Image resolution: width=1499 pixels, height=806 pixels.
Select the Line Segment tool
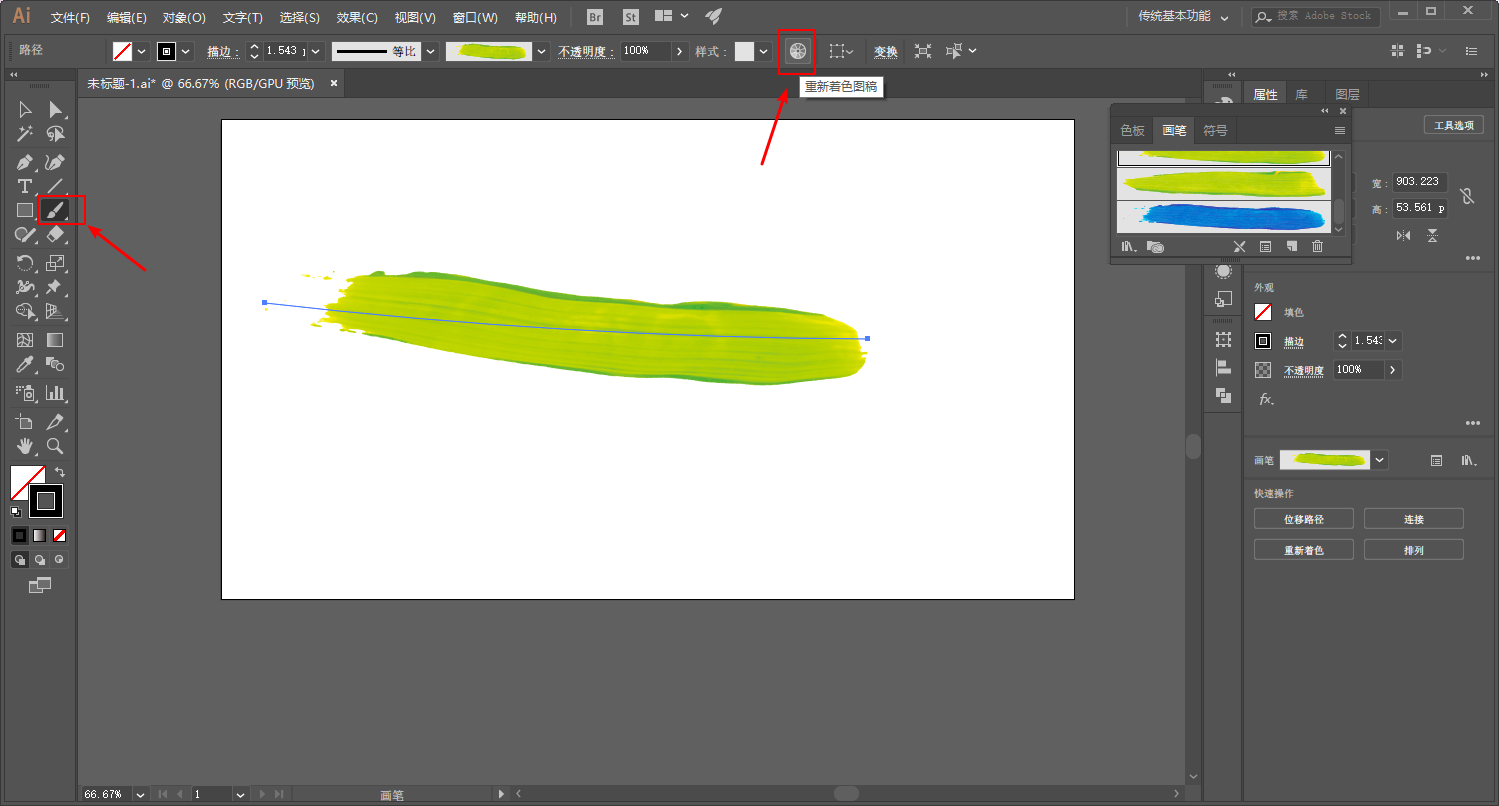[x=56, y=186]
